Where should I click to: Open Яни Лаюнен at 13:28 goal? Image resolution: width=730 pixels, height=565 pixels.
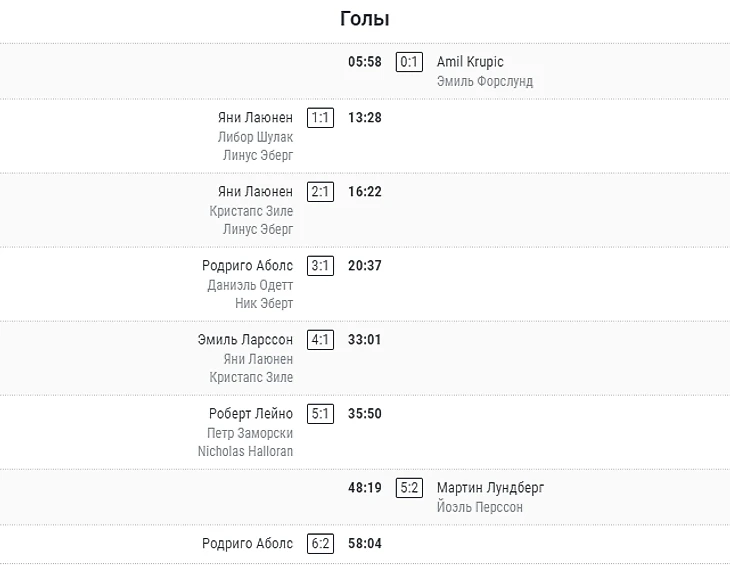tap(255, 117)
